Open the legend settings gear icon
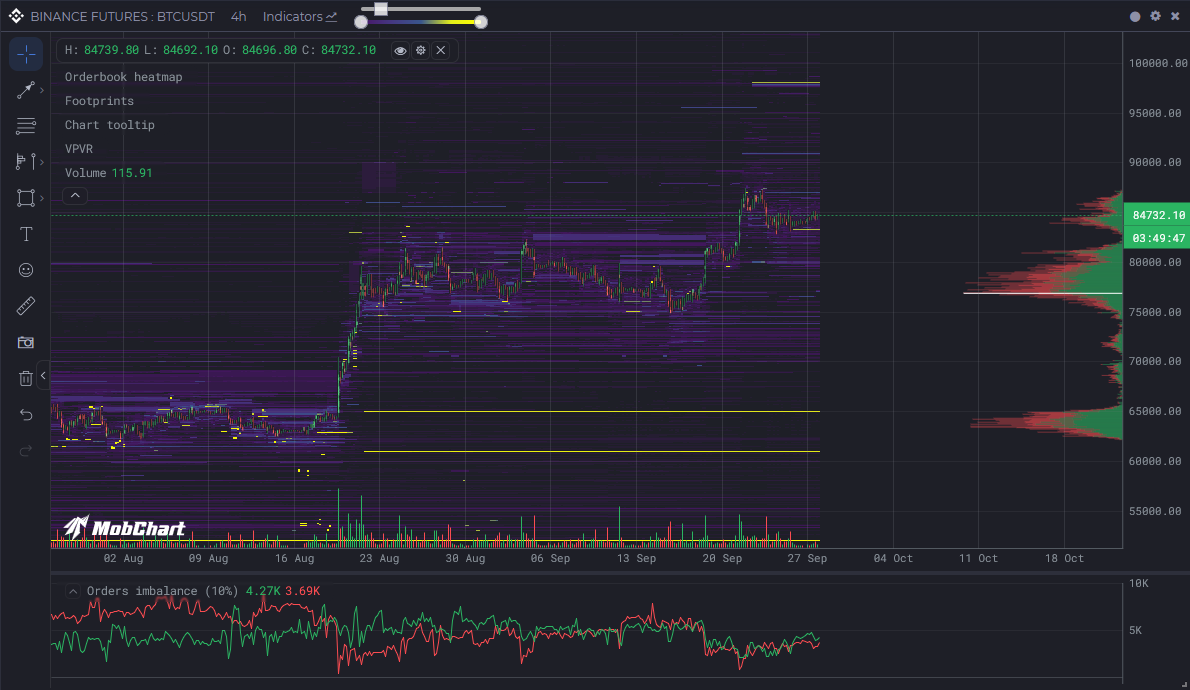The height and width of the screenshot is (690, 1190). pos(420,50)
